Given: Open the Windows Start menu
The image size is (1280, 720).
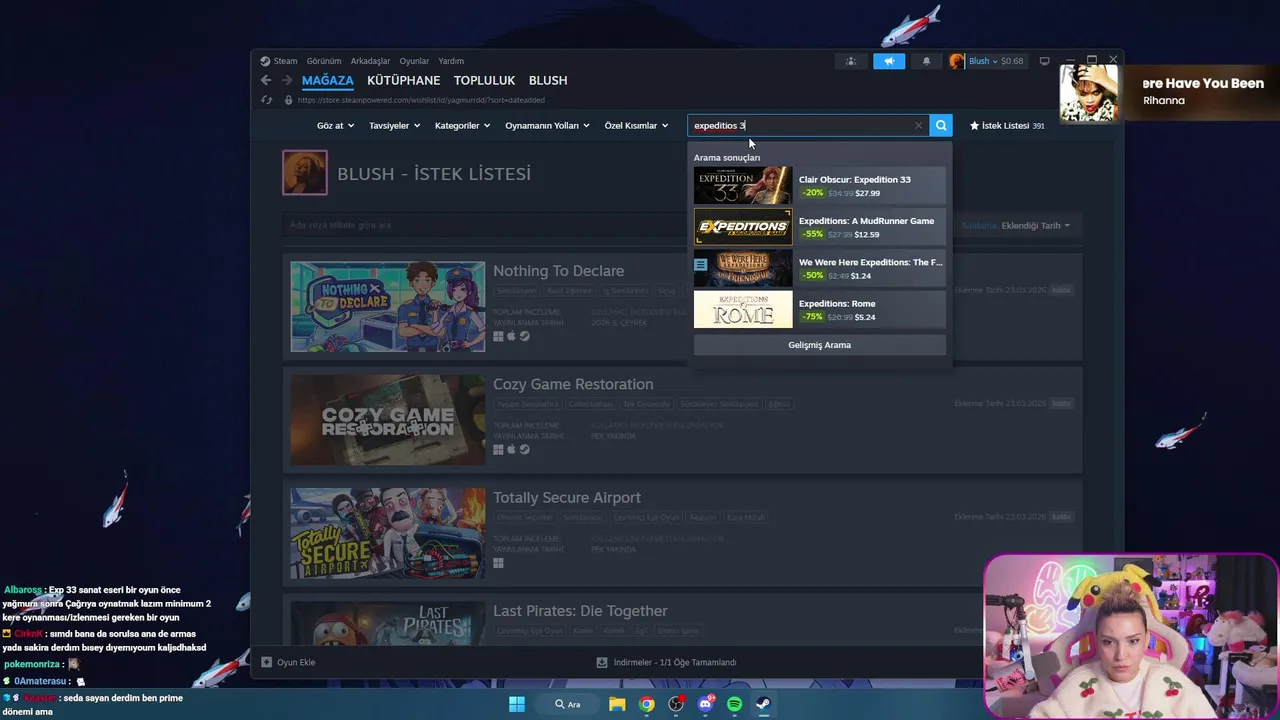Looking at the screenshot, I should [517, 704].
